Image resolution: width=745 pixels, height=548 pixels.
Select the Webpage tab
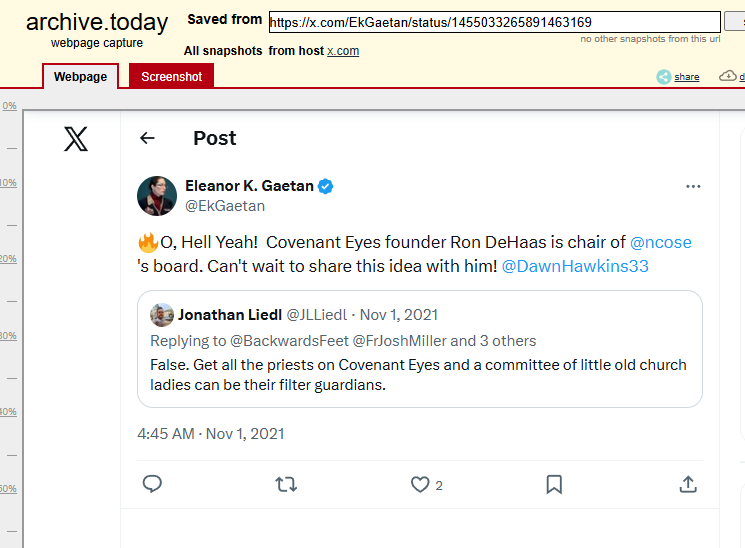click(x=80, y=77)
